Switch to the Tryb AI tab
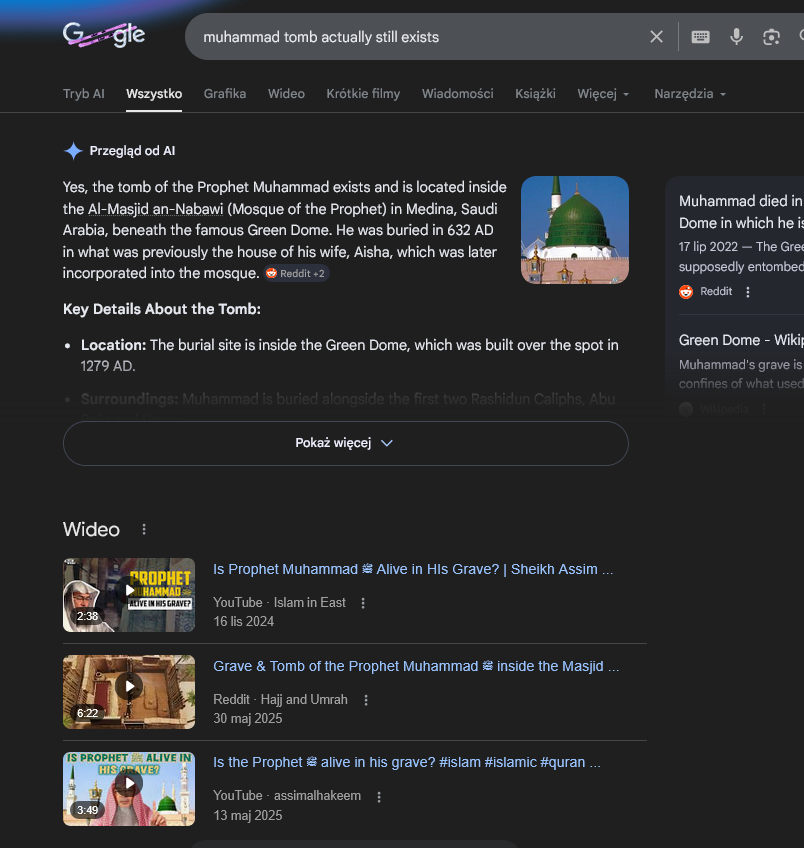The height and width of the screenshot is (848, 804). (x=83, y=94)
